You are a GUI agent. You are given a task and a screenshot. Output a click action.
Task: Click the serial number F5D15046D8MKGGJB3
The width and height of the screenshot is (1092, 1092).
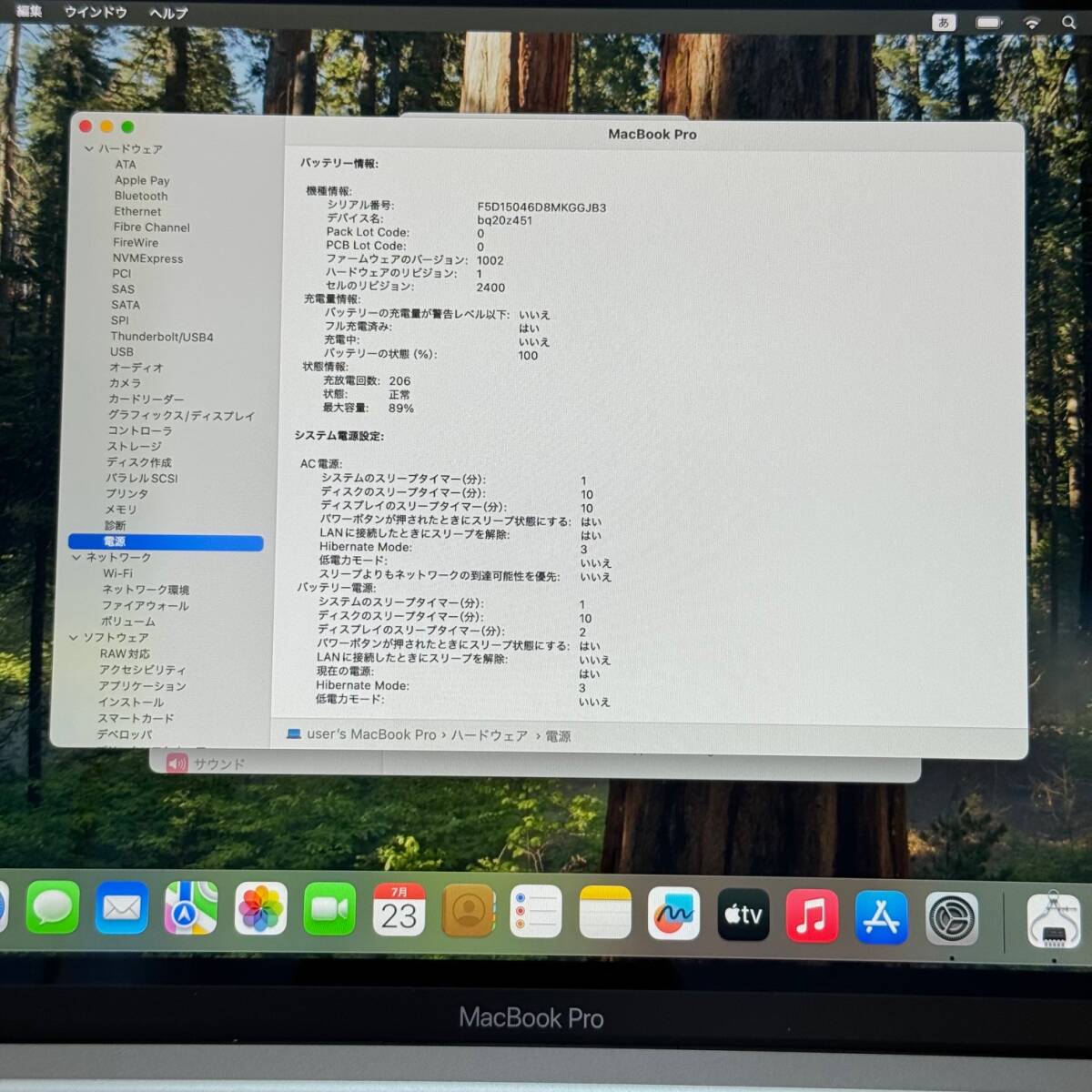pyautogui.click(x=541, y=207)
